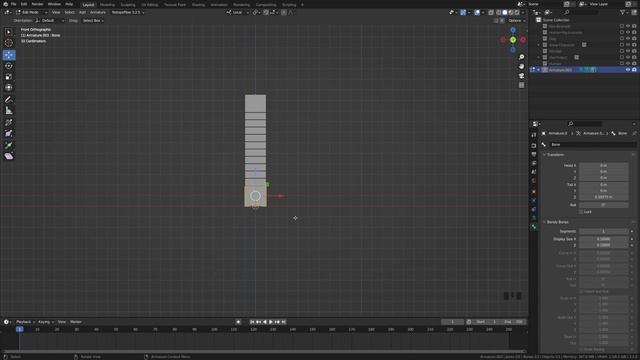Toggle the camera view gizmo
640x360 pixels.
521,76
